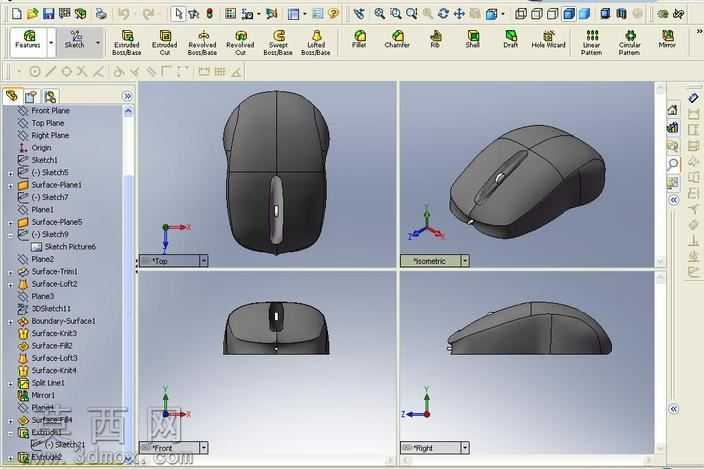Toggle Shaded With Edges display style
This screenshot has height=469, width=704.
click(x=568, y=14)
